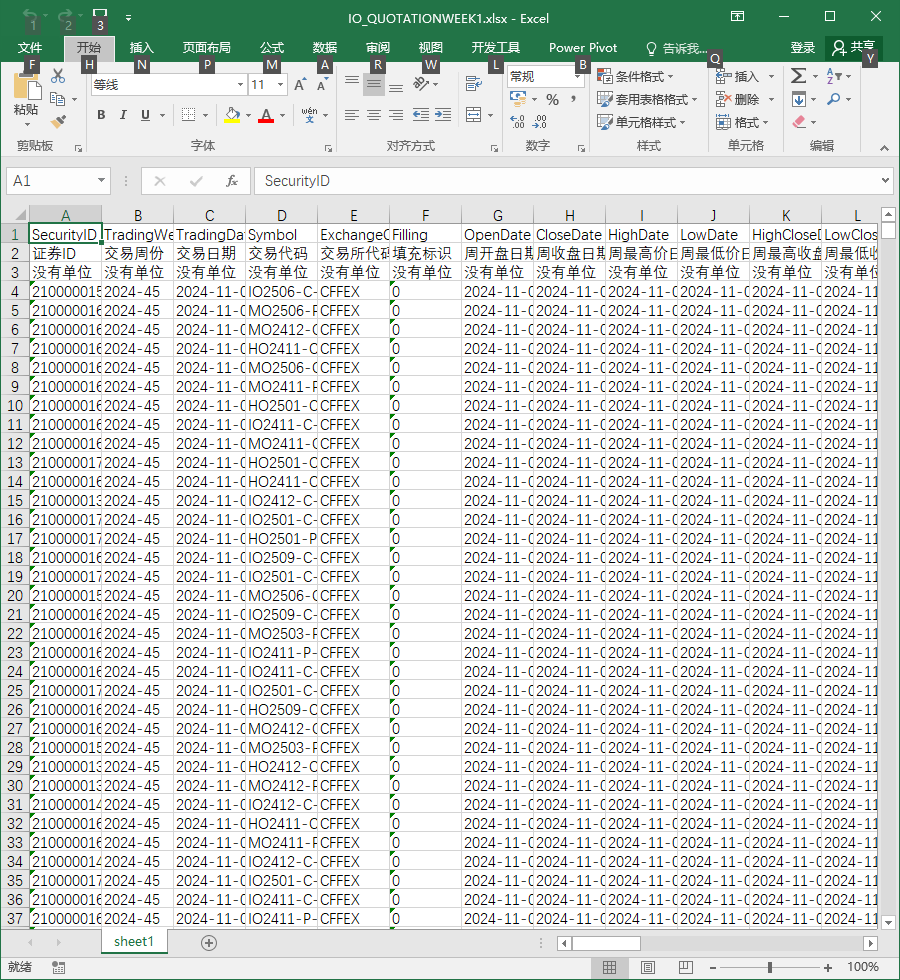
Task: Add a new sheet with plus icon
Action: pos(209,942)
